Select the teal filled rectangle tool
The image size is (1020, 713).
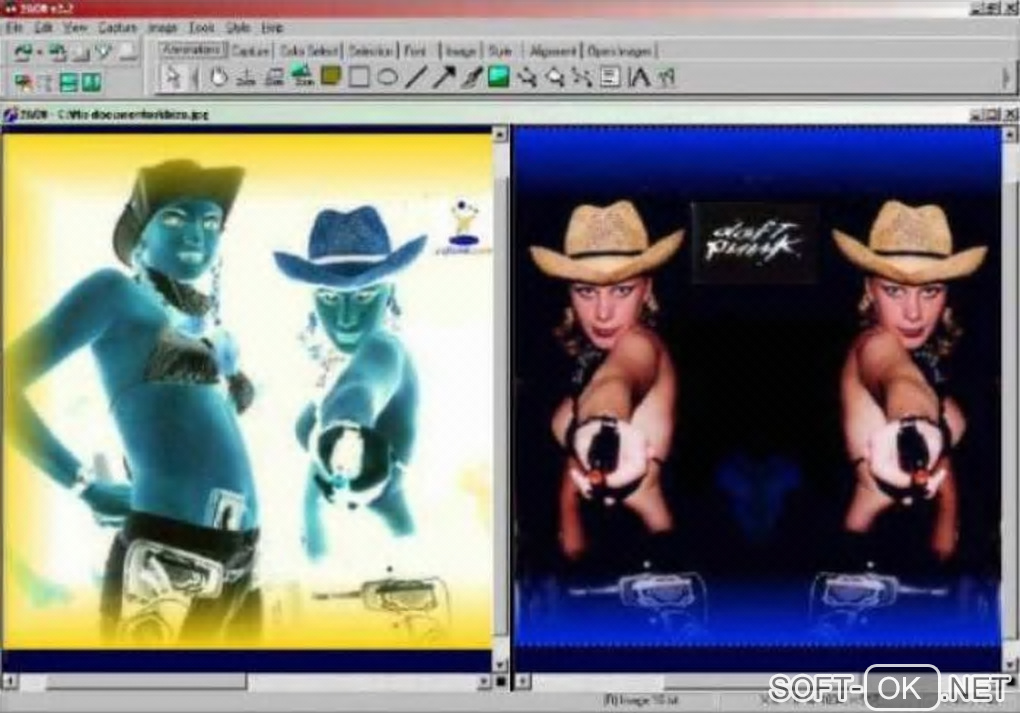coord(498,77)
